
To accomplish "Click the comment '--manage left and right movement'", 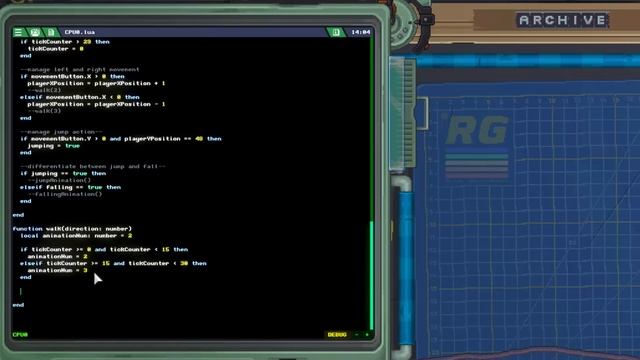I will (80, 69).
